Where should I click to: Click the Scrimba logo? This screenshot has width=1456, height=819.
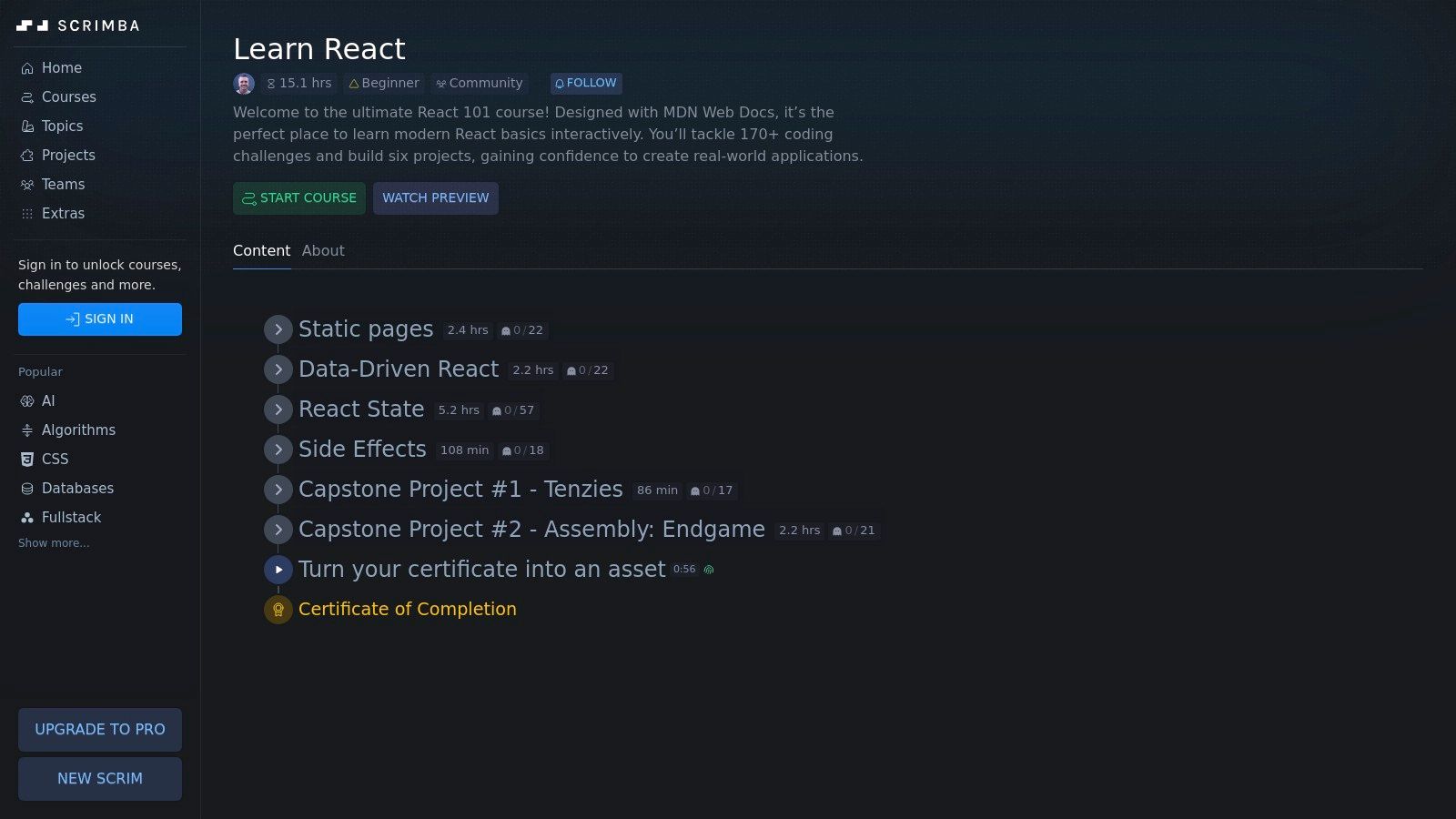(78, 25)
